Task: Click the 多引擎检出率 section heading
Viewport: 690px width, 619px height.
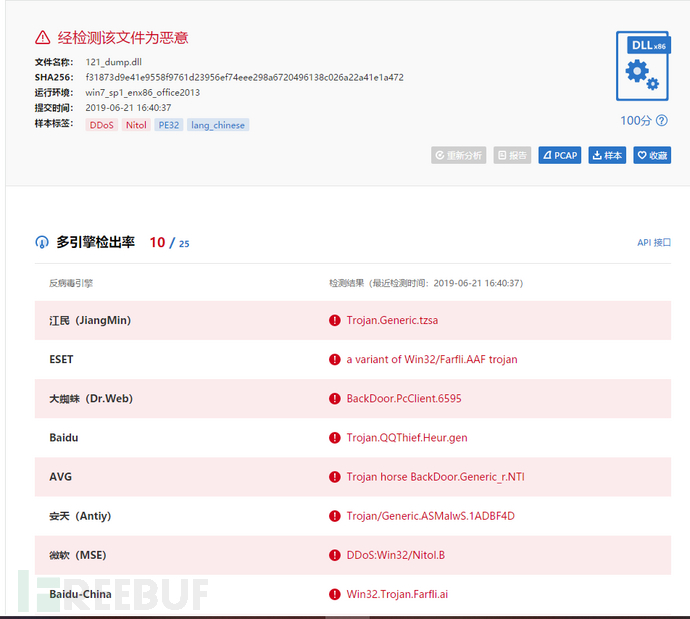Action: tap(95, 242)
